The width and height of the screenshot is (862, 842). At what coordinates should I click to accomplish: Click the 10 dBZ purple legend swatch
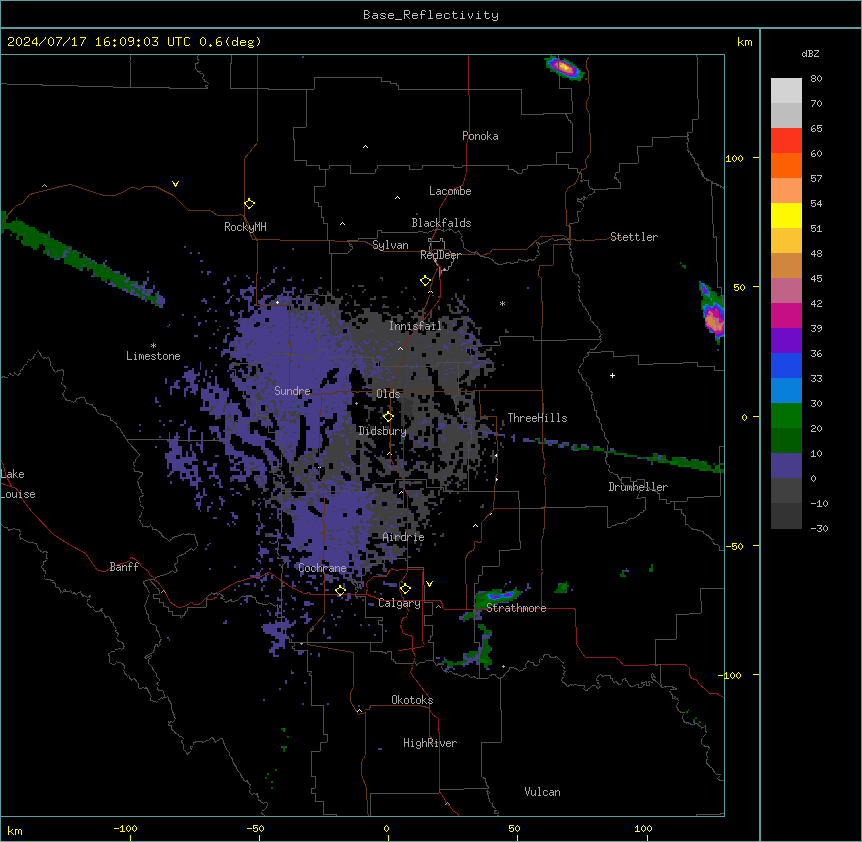tap(786, 466)
